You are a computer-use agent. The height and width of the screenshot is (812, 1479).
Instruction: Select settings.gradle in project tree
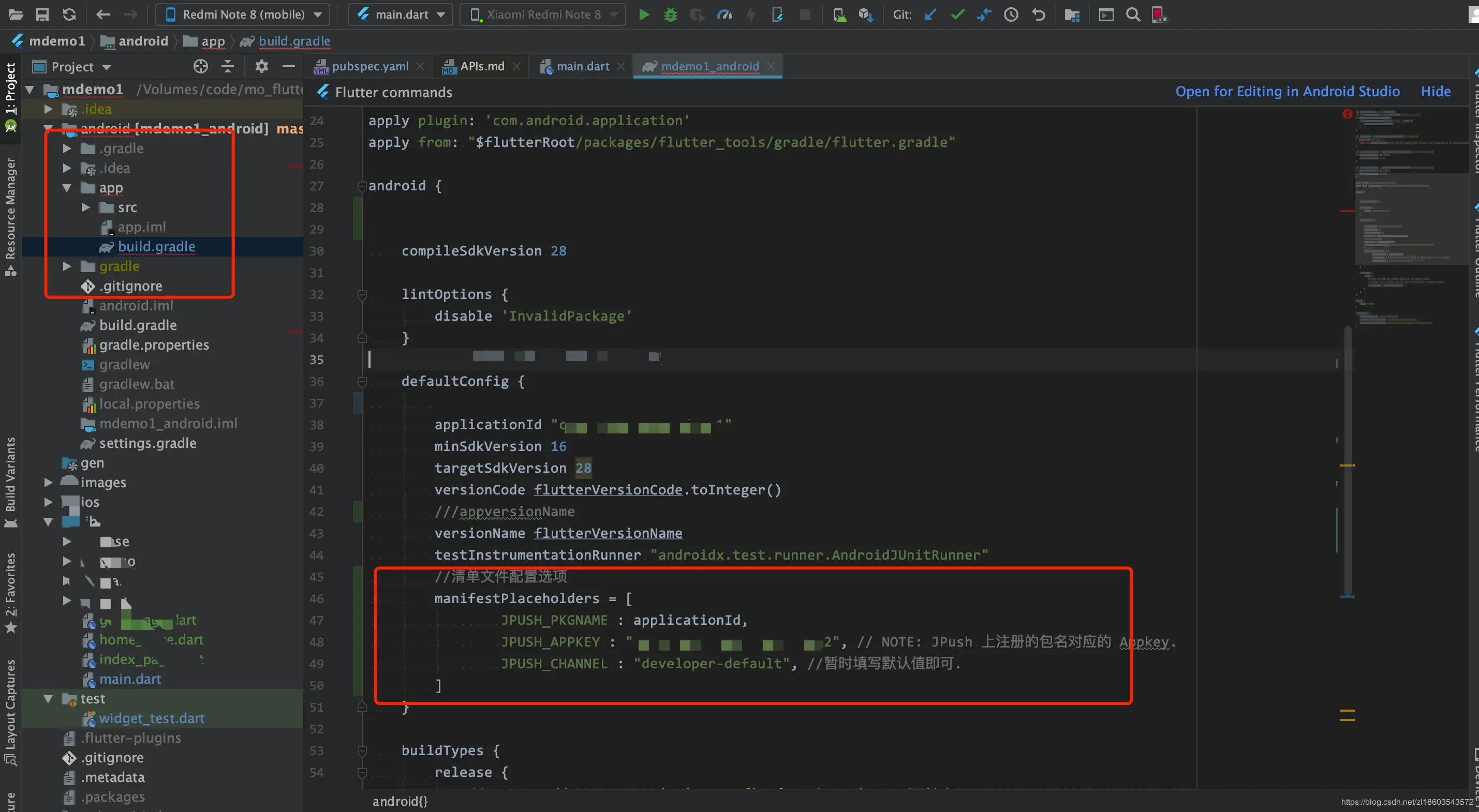point(147,443)
